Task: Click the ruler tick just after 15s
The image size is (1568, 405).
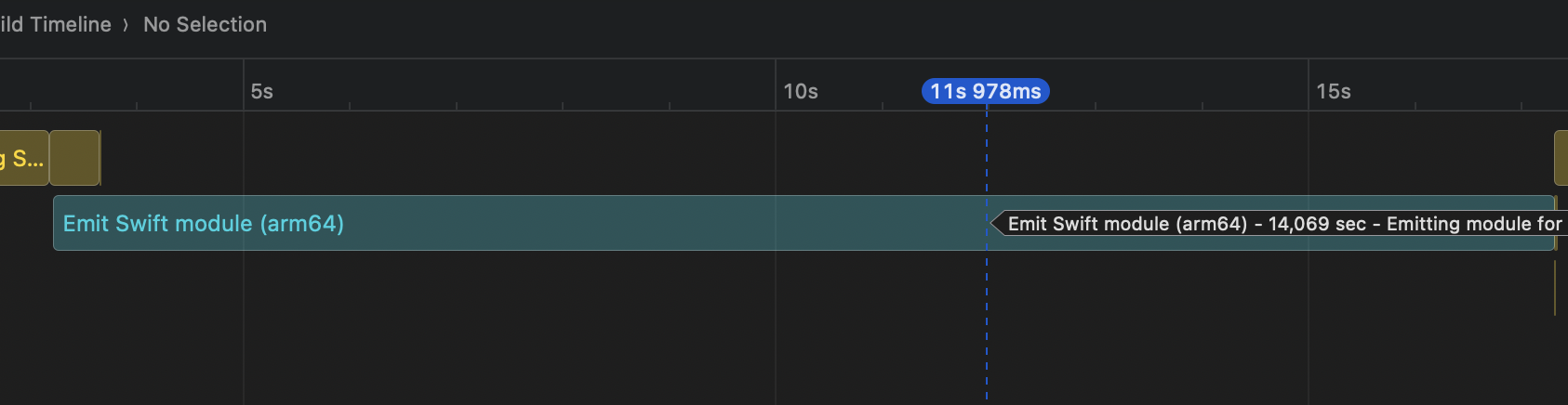Action: (x=1415, y=106)
